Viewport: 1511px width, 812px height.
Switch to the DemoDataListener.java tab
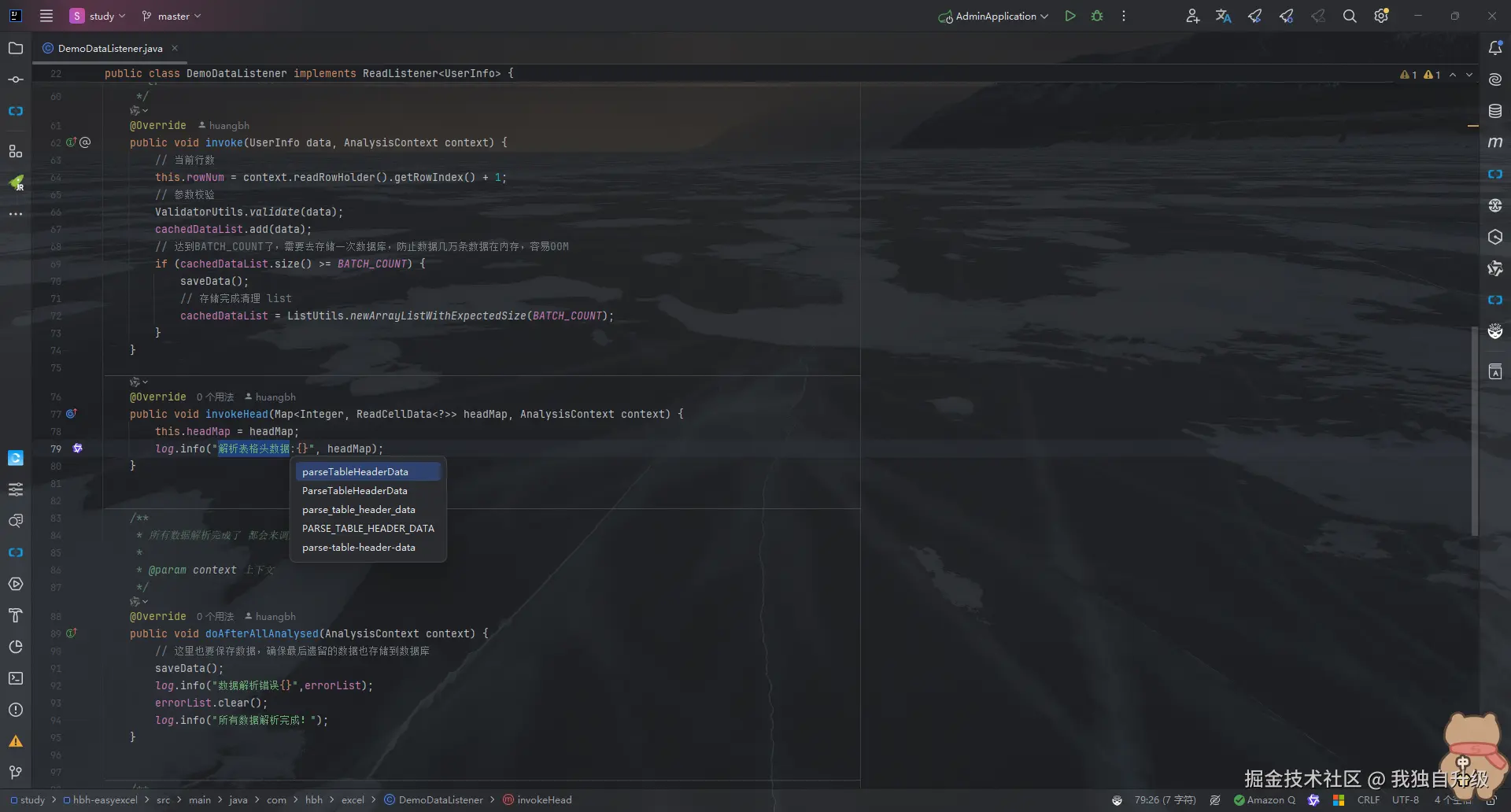110,48
